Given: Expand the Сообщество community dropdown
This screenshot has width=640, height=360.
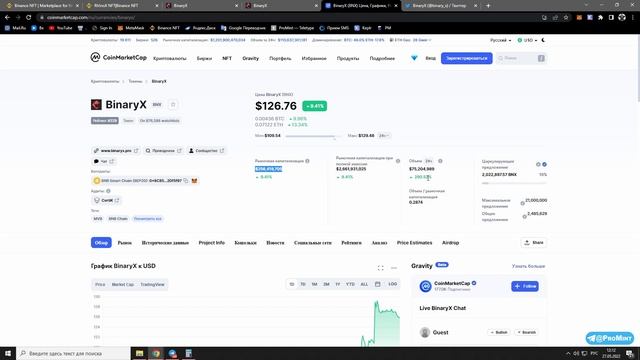Looking at the screenshot, I should (x=207, y=151).
